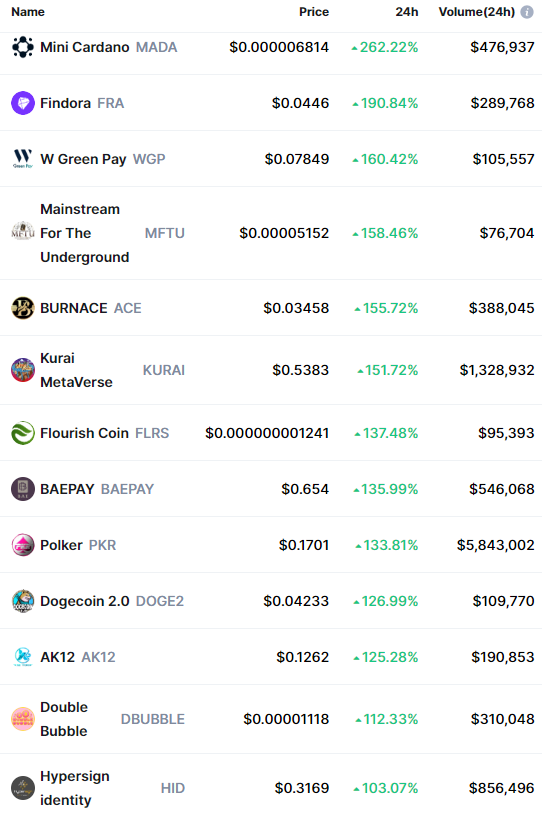The width and height of the screenshot is (542, 815).
Task: Click the BURNACE black and gold logo
Action: pos(23,308)
